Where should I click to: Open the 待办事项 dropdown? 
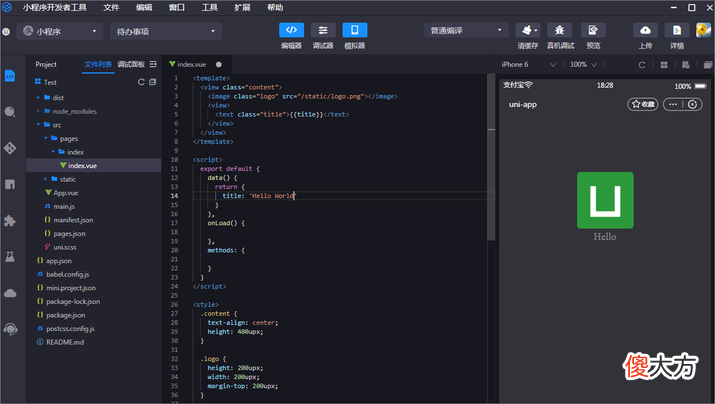pos(166,31)
